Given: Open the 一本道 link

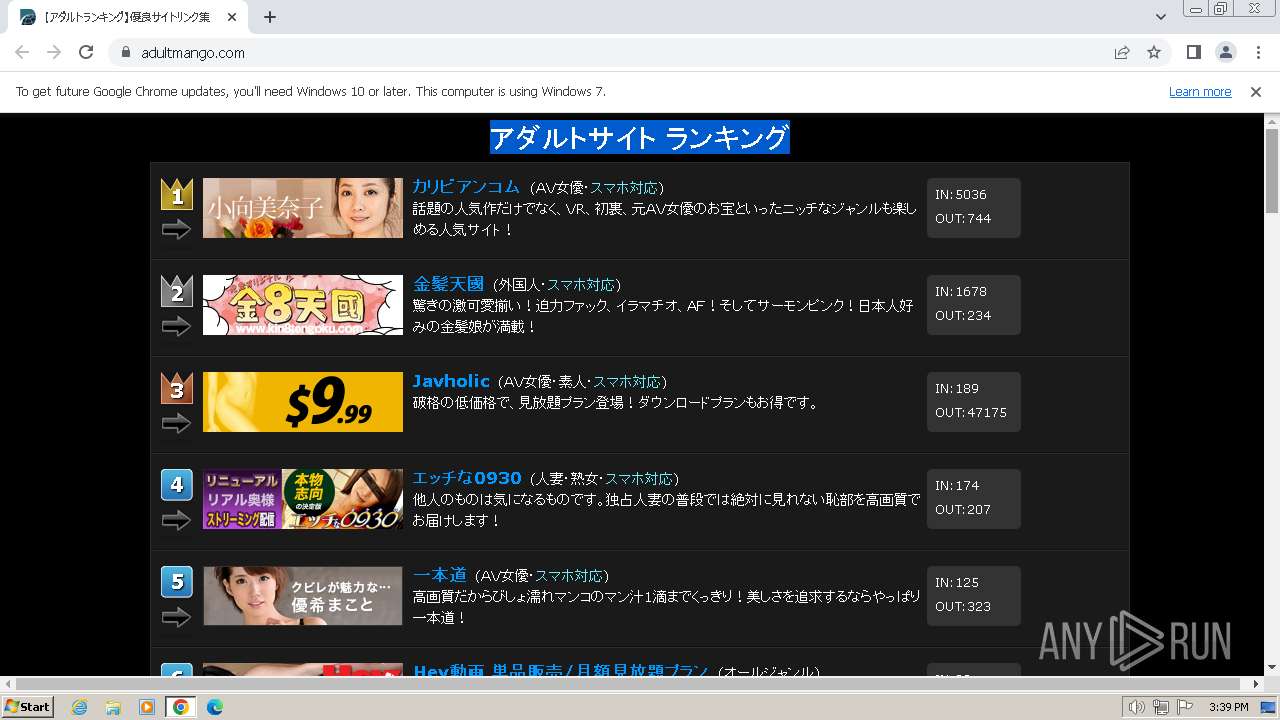Looking at the screenshot, I should (x=440, y=575).
